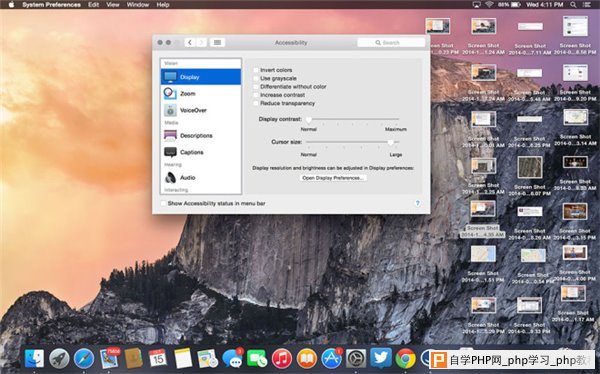The width and height of the screenshot is (600, 374).
Task: Launch iTunes music note icon
Action: (282, 359)
